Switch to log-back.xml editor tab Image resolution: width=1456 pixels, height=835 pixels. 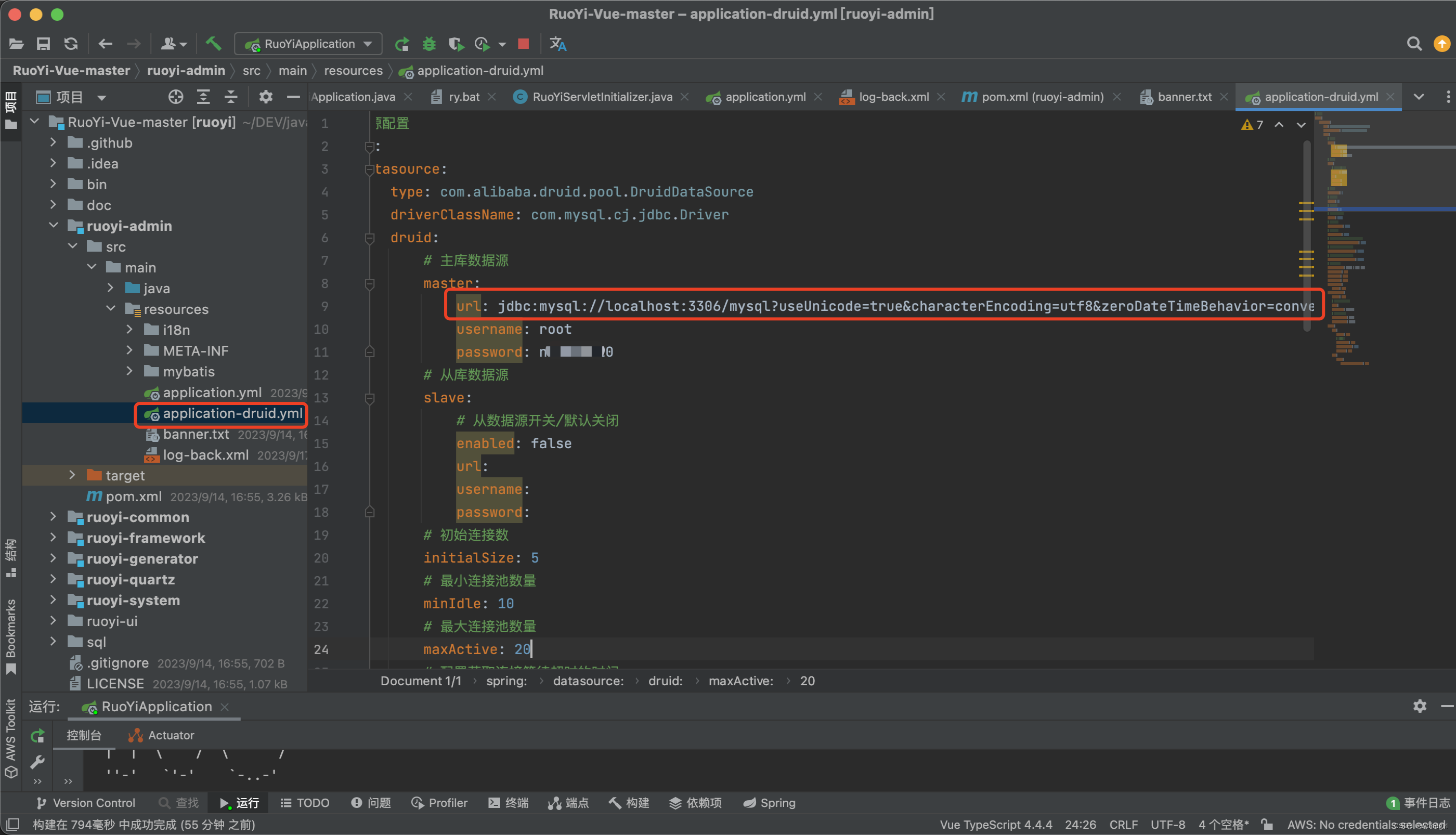(893, 97)
